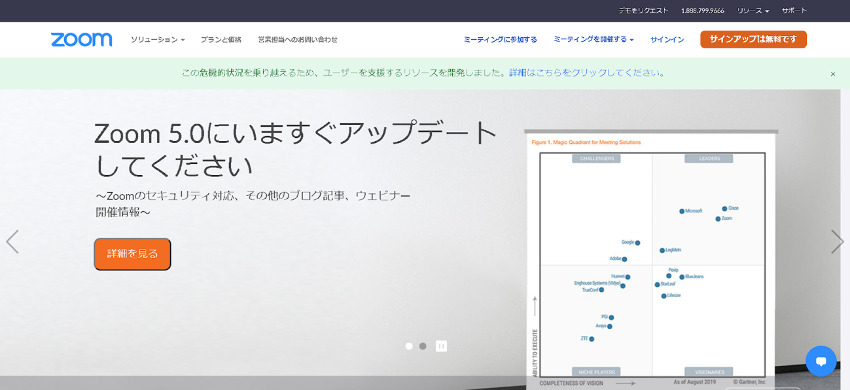Go to next carousel slide arrow
This screenshot has width=850, height=390.
point(837,241)
